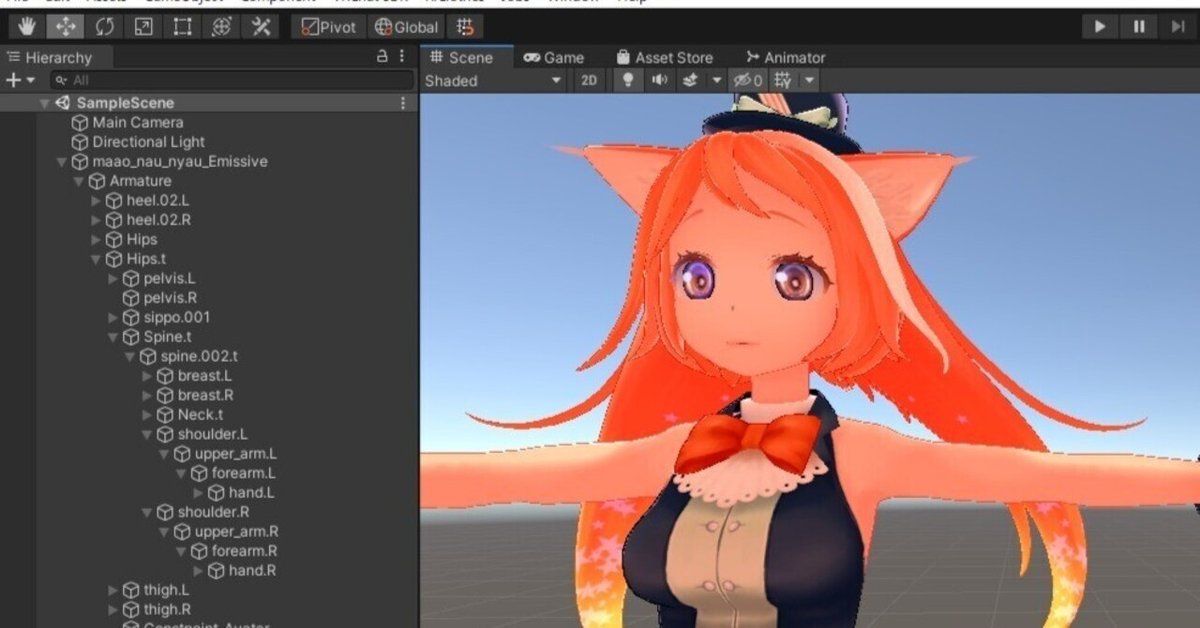Collapse the maao_nau_nyau_Emissive object arrow

[x=62, y=162]
